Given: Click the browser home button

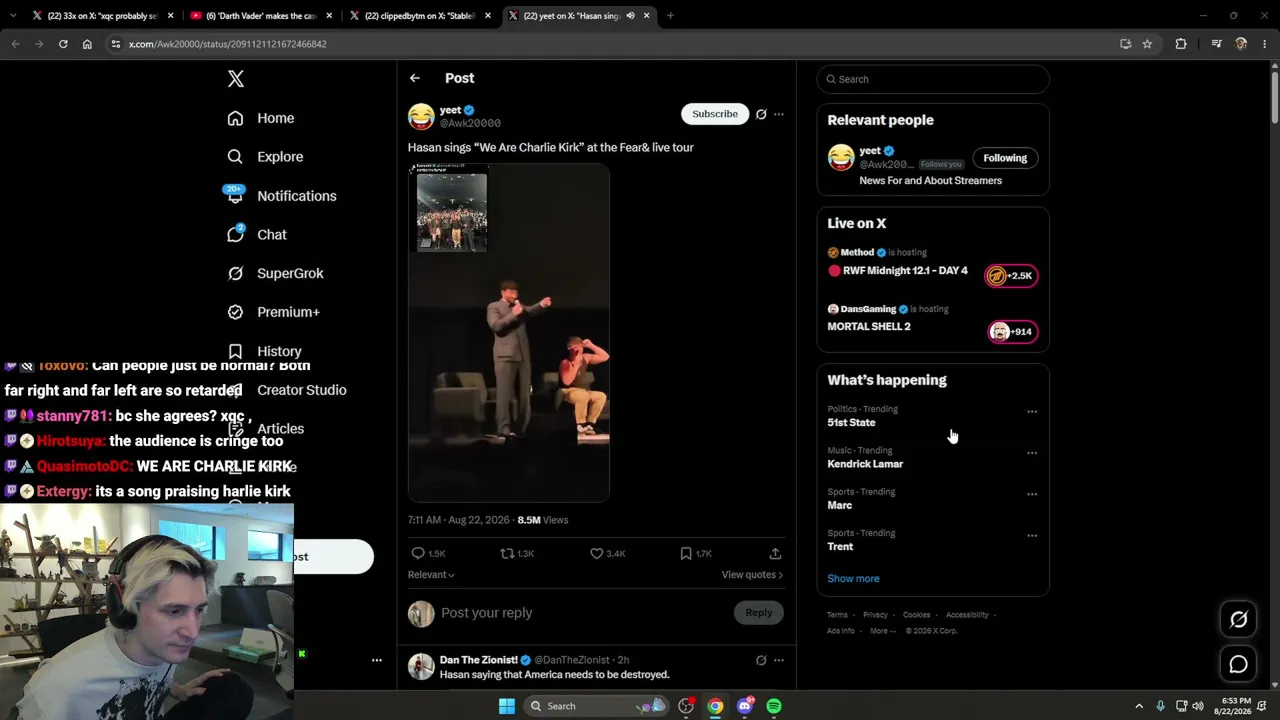Looking at the screenshot, I should pyautogui.click(x=87, y=44).
